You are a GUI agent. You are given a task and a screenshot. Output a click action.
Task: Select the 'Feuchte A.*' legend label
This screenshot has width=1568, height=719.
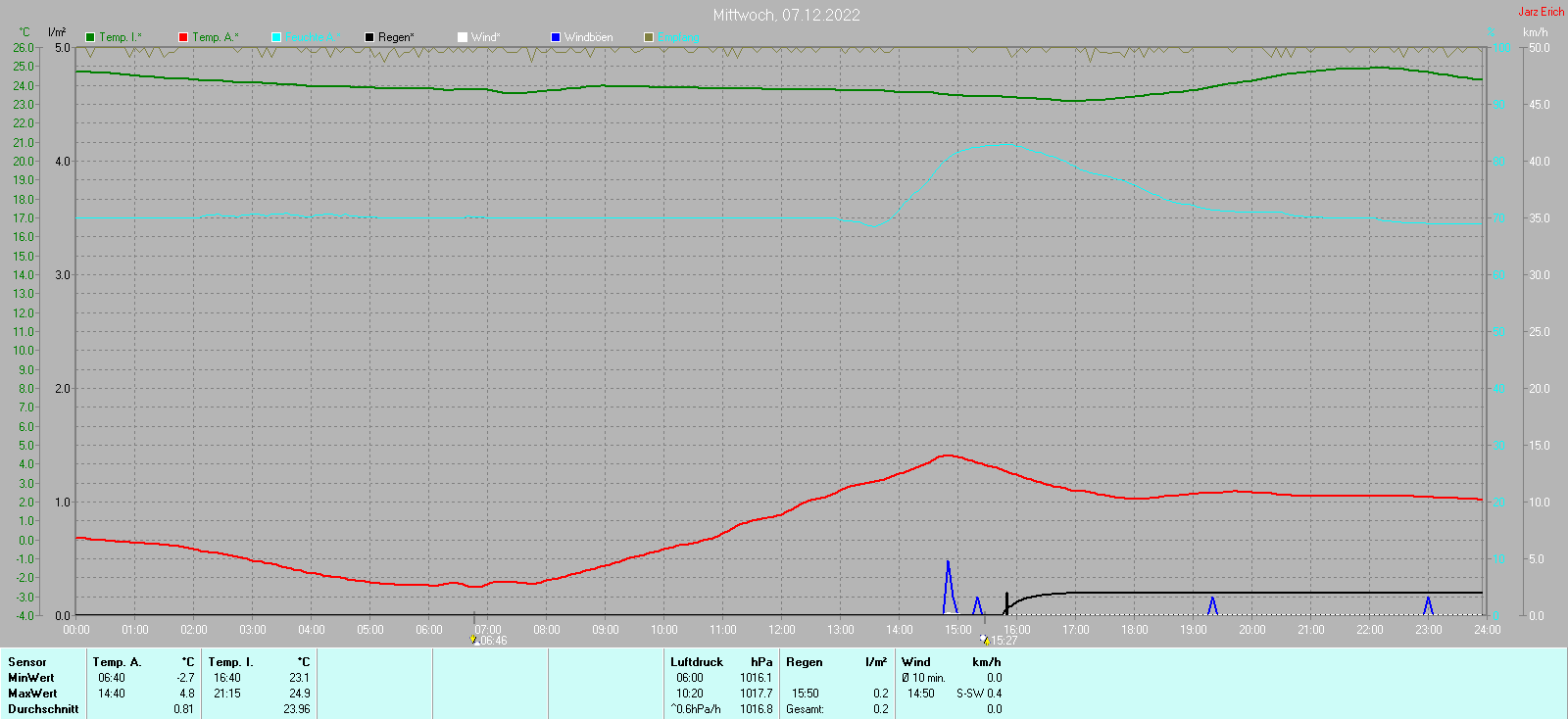pos(314,37)
